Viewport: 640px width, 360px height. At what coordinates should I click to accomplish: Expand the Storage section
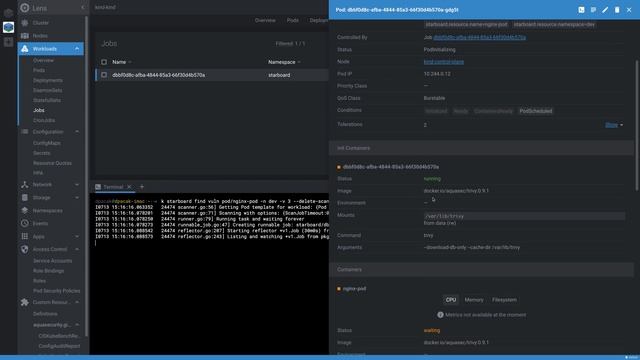(77, 198)
